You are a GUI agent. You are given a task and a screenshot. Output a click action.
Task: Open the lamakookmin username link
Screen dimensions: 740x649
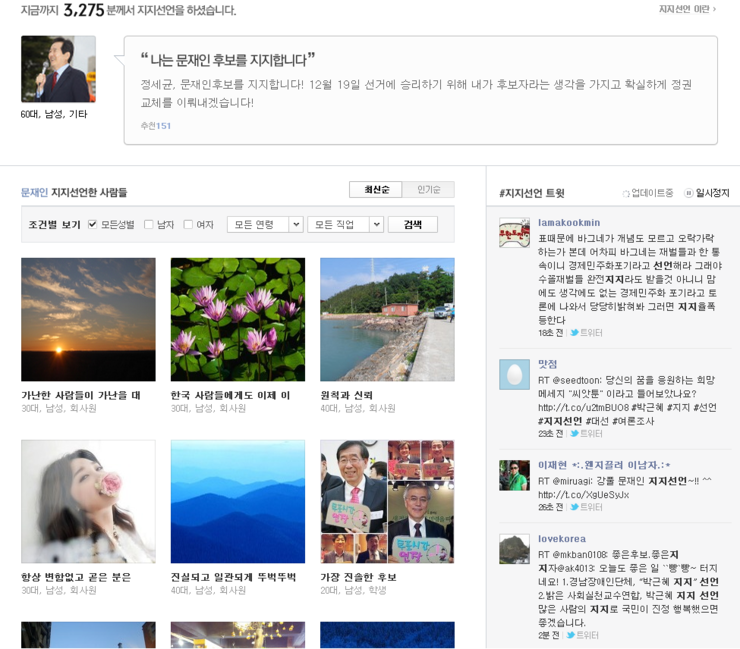click(569, 222)
